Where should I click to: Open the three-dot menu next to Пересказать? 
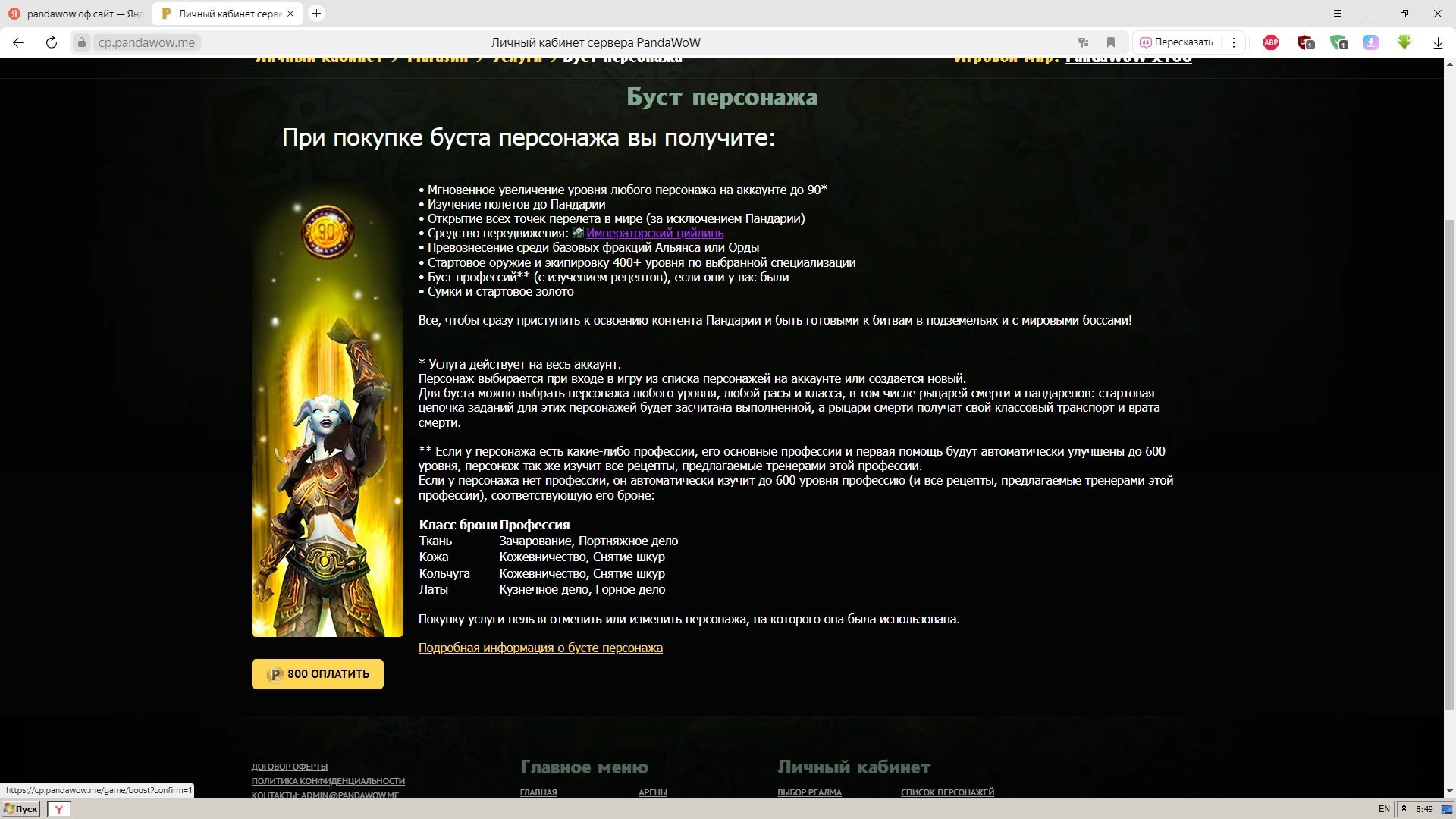(1234, 42)
